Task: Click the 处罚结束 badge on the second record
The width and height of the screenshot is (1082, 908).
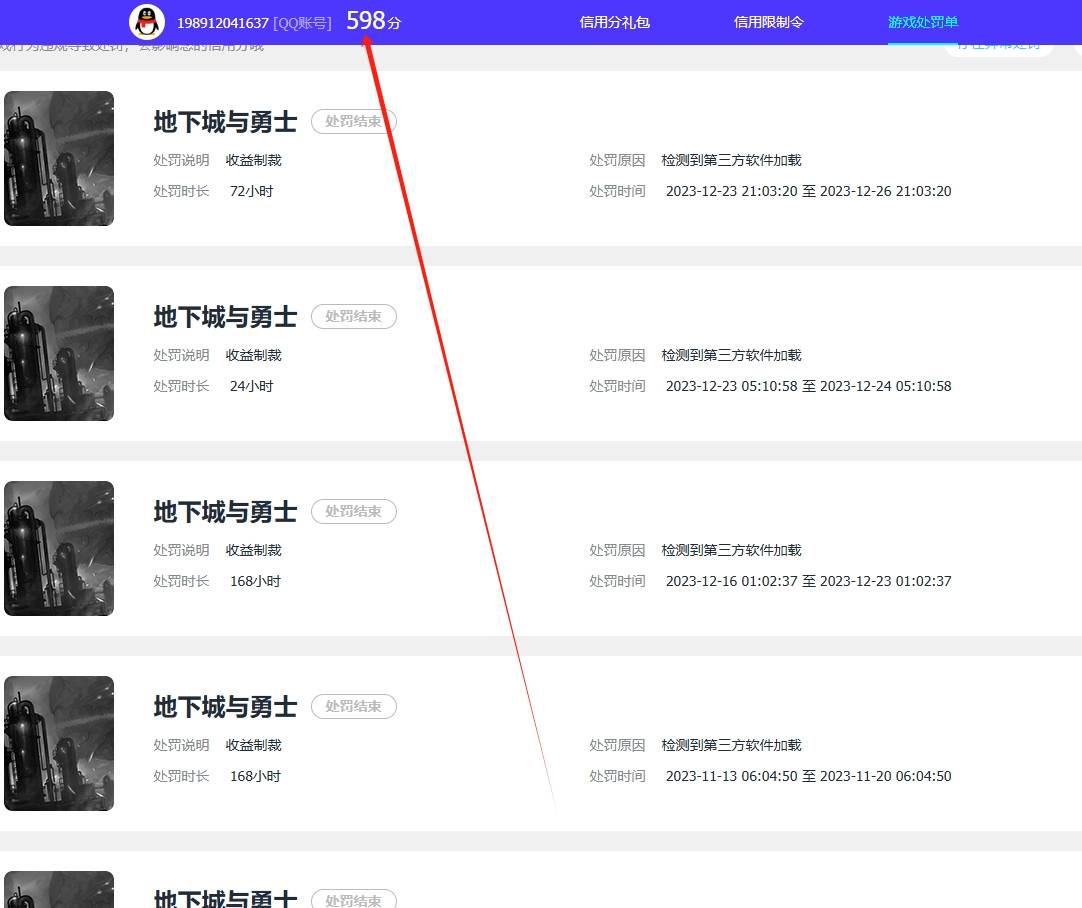Action: [x=354, y=316]
